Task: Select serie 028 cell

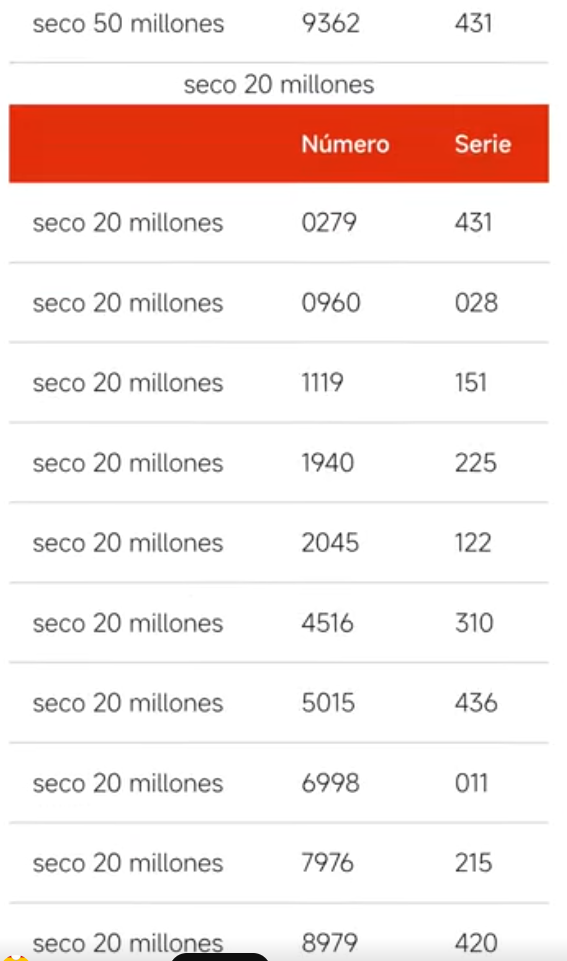Action: (476, 303)
